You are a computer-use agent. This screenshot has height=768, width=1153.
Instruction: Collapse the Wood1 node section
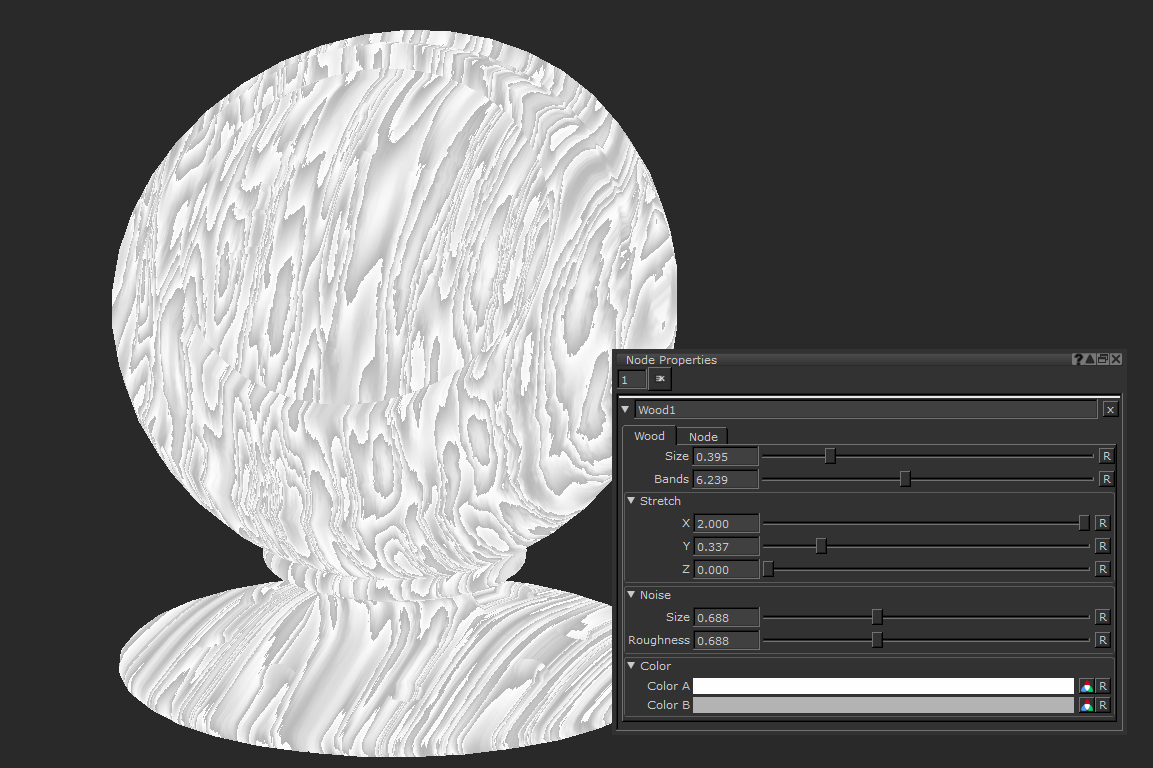(x=626, y=409)
